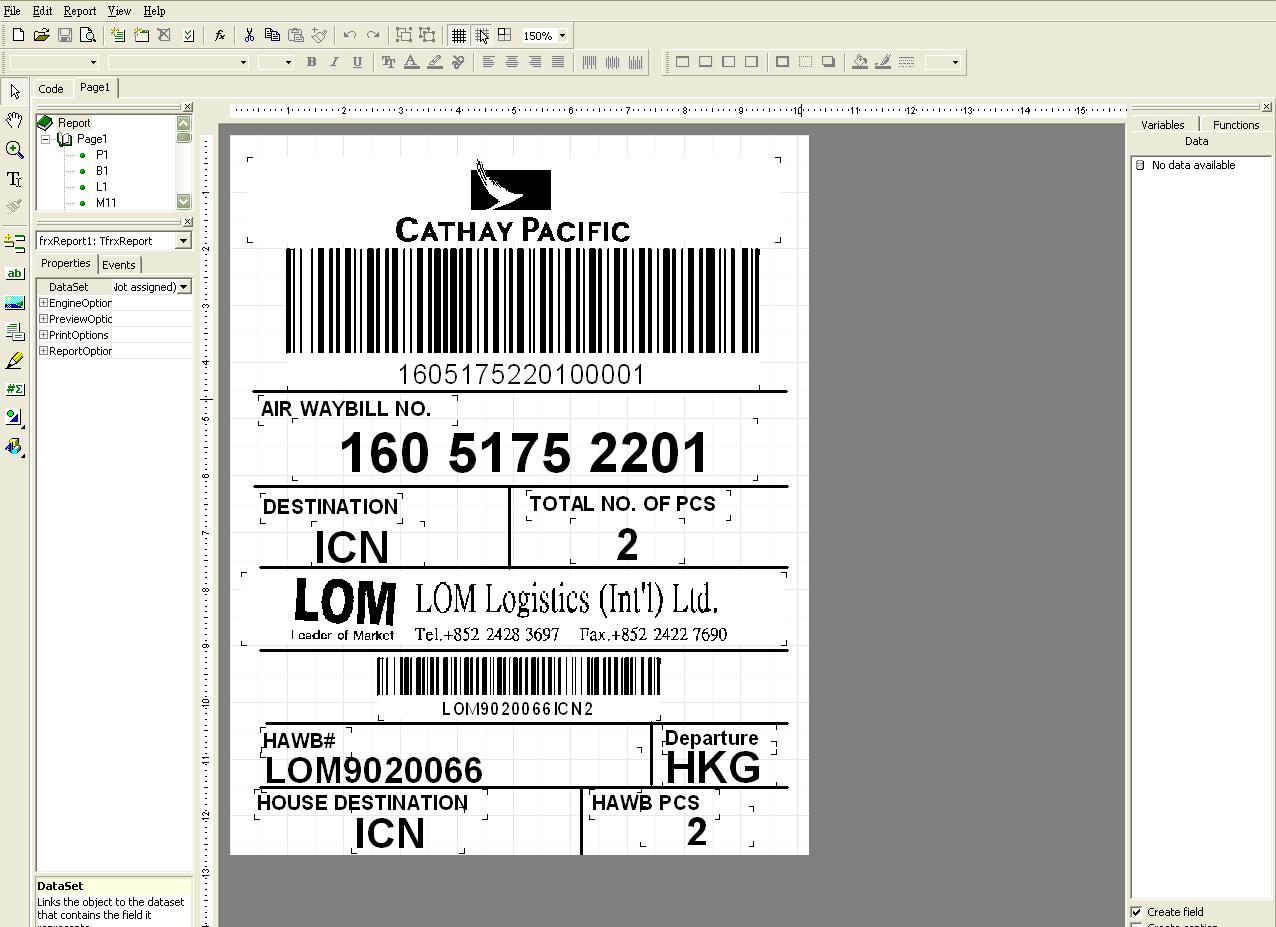Create a new report with the New icon
Screen dimensions: 1276x927
click(18, 35)
